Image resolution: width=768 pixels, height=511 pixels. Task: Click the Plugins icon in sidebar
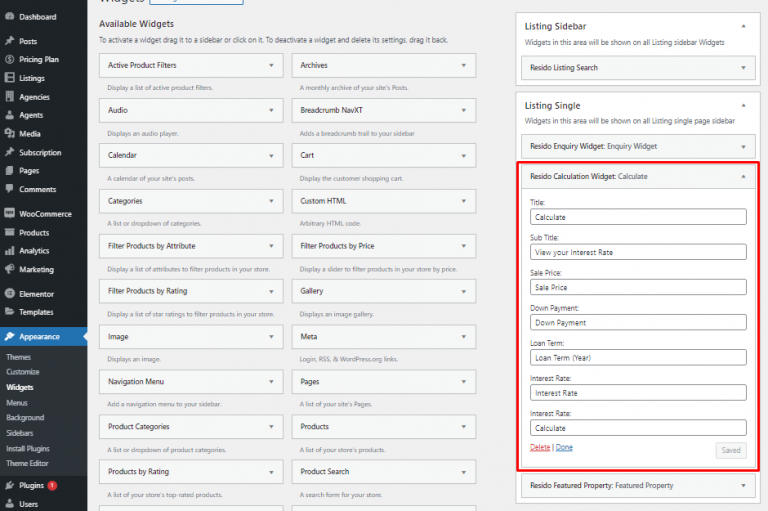point(9,485)
